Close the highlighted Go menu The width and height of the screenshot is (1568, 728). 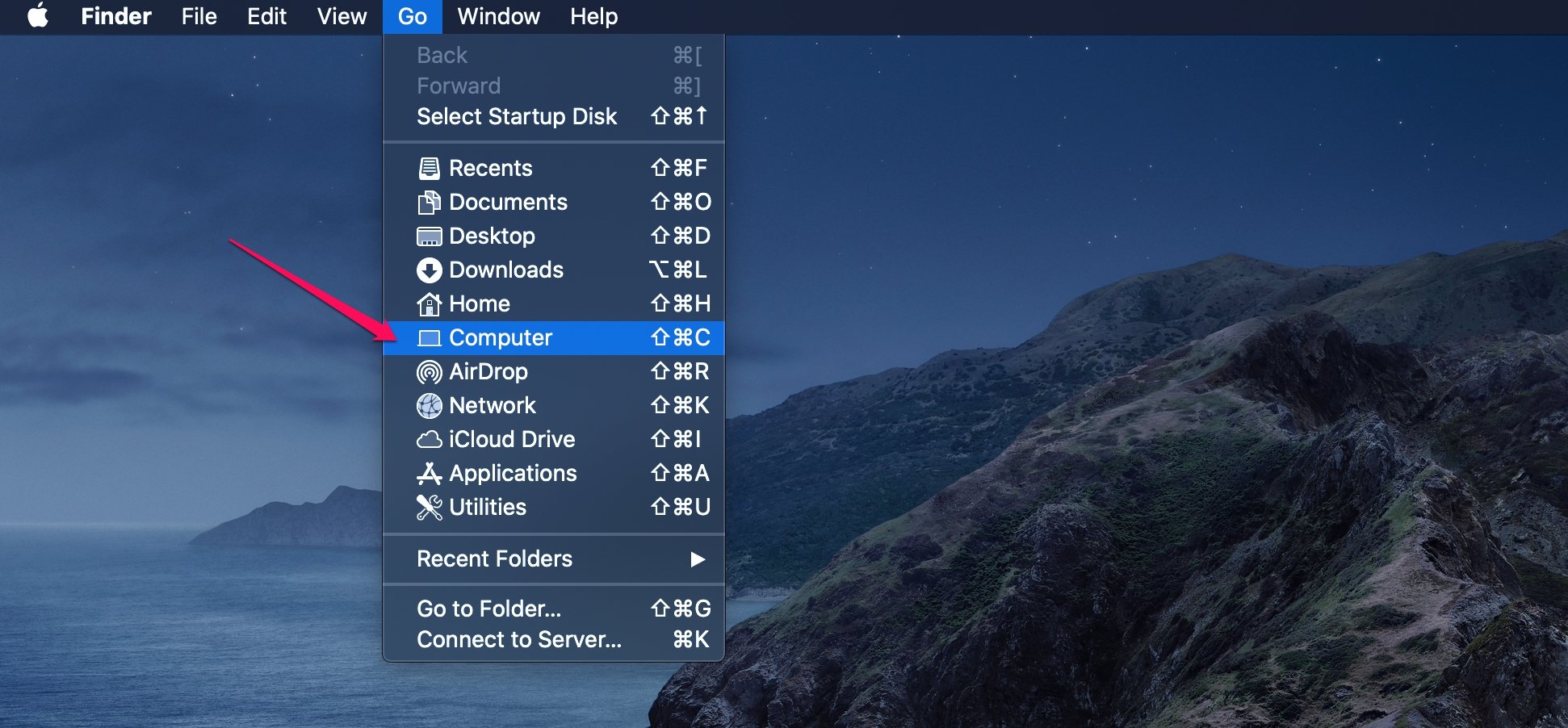tap(413, 16)
